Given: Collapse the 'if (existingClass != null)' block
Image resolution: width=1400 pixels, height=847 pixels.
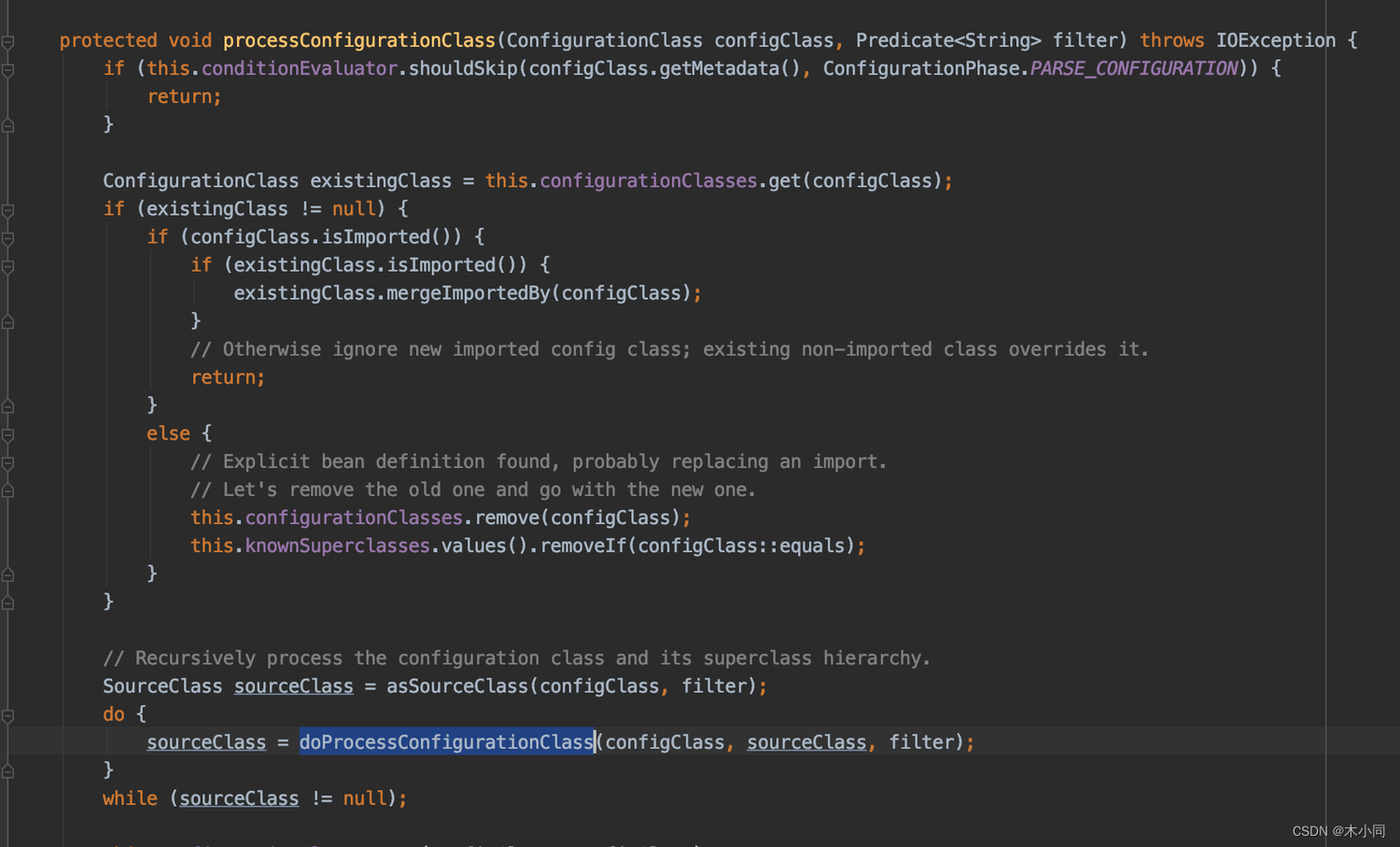Looking at the screenshot, I should (7, 210).
